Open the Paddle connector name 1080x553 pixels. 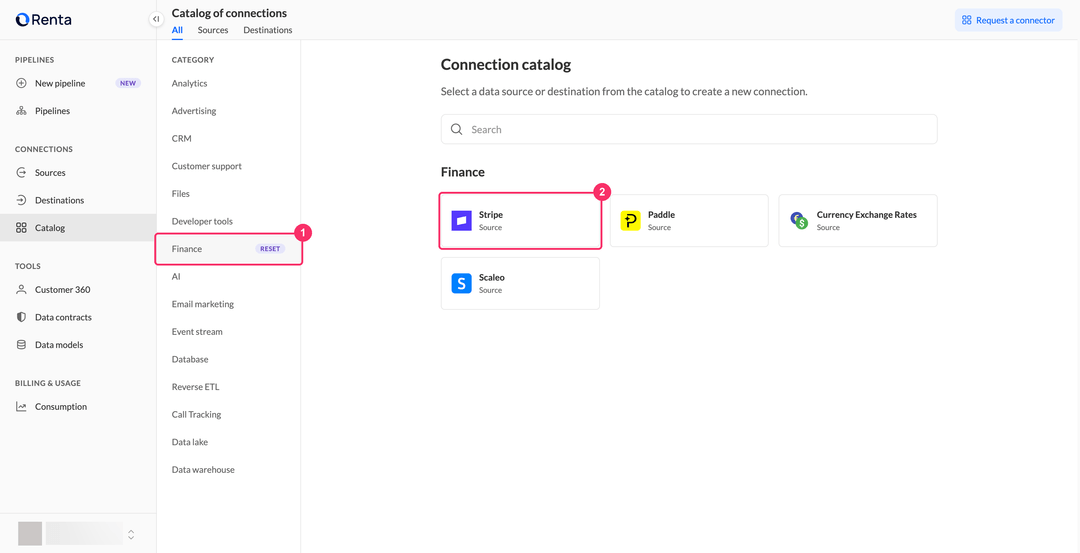pyautogui.click(x=661, y=215)
